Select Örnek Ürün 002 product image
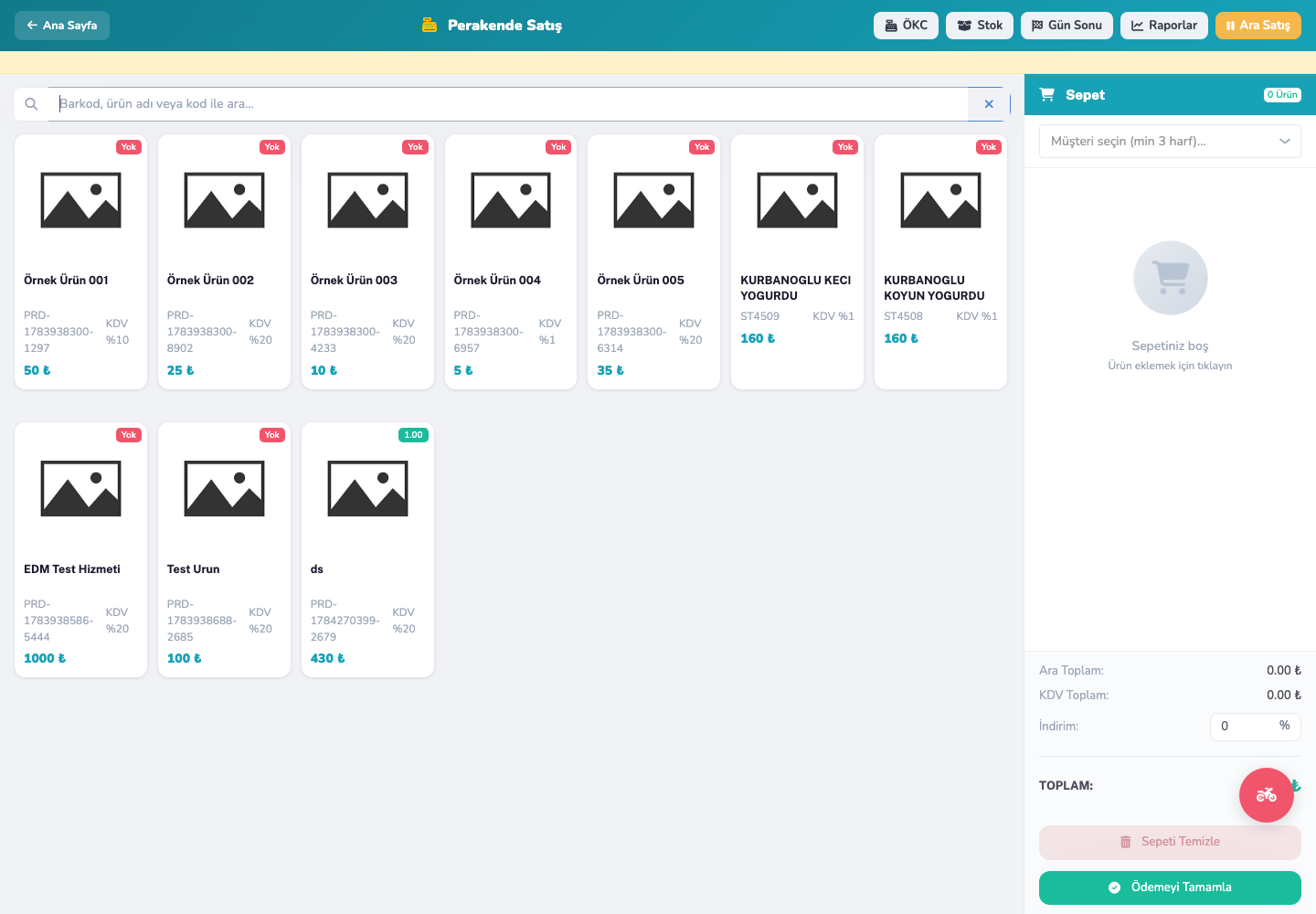This screenshot has width=1316, height=914. coord(225,200)
